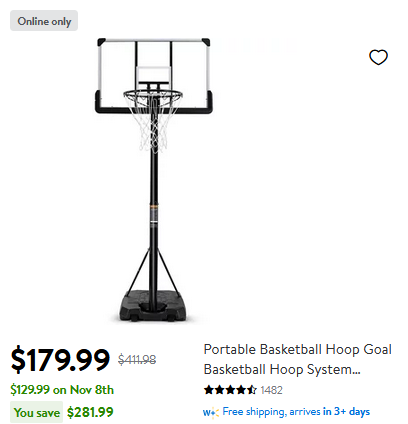This screenshot has height=424, width=408.
Task: Click the backboard in the product photo
Action: 153,76
